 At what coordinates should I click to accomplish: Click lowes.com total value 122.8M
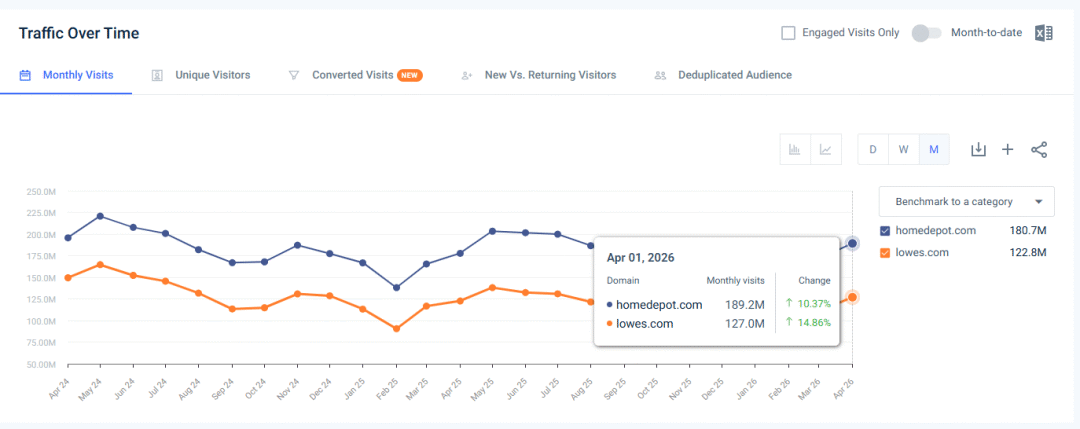pos(1028,253)
